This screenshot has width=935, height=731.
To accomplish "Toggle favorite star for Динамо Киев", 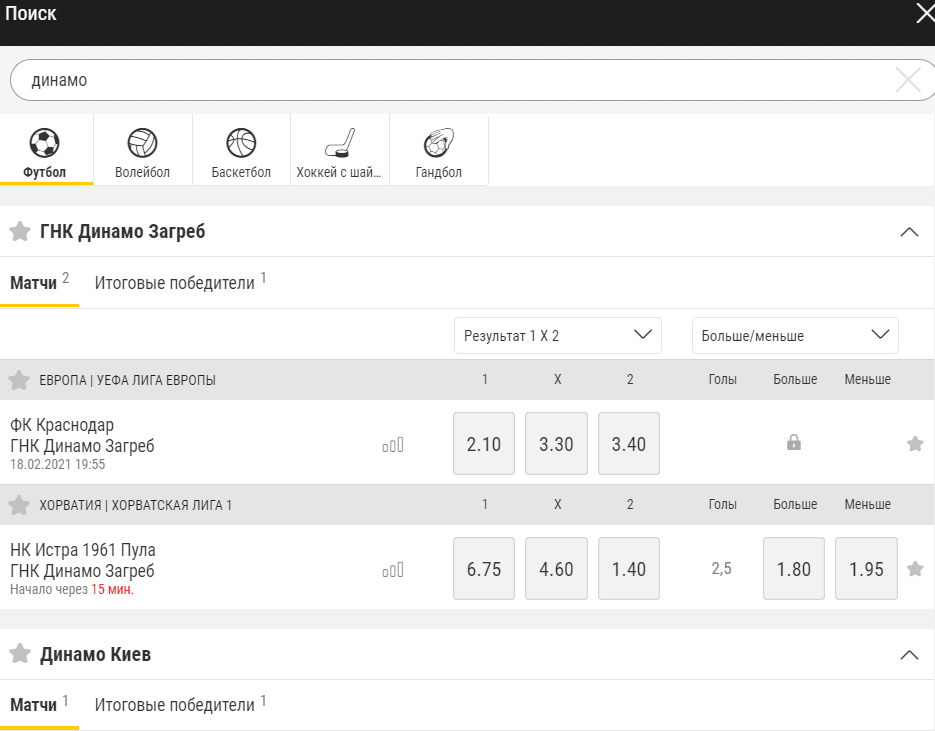I will [20, 654].
